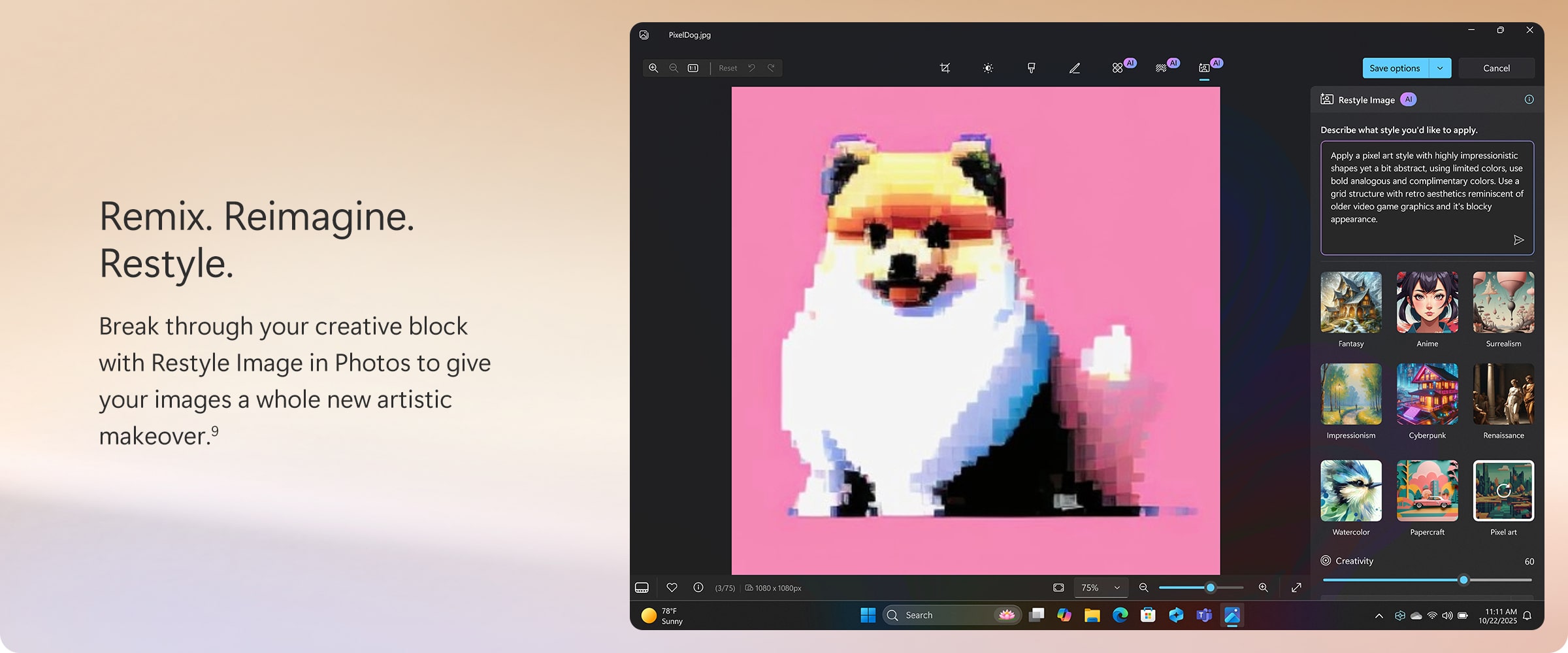Open the AI Background tool
1568x653 pixels.
pos(1161,68)
